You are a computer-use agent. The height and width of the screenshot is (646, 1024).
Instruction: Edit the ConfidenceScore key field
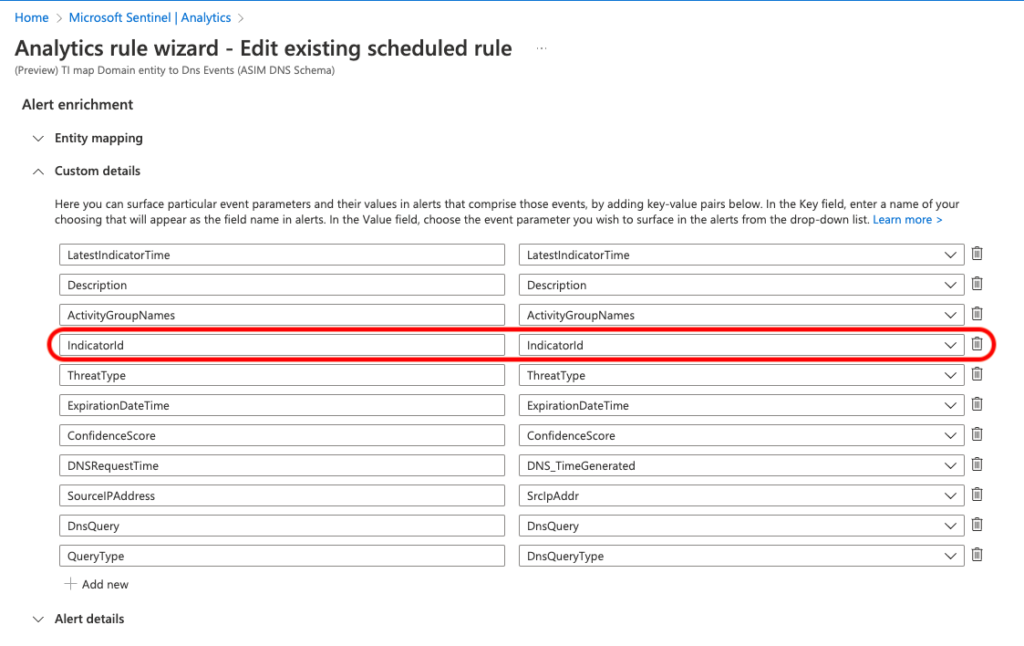281,435
